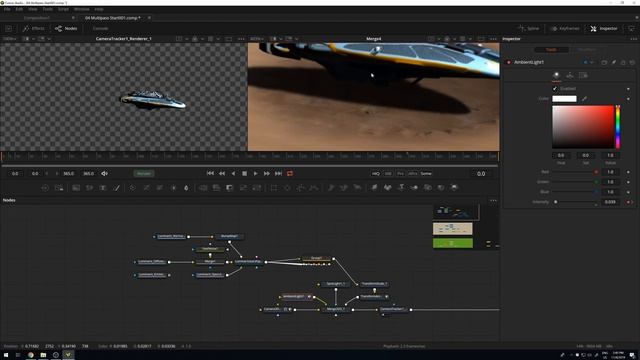Open the Some selective update dropdown
The image size is (640, 360).
click(x=426, y=173)
